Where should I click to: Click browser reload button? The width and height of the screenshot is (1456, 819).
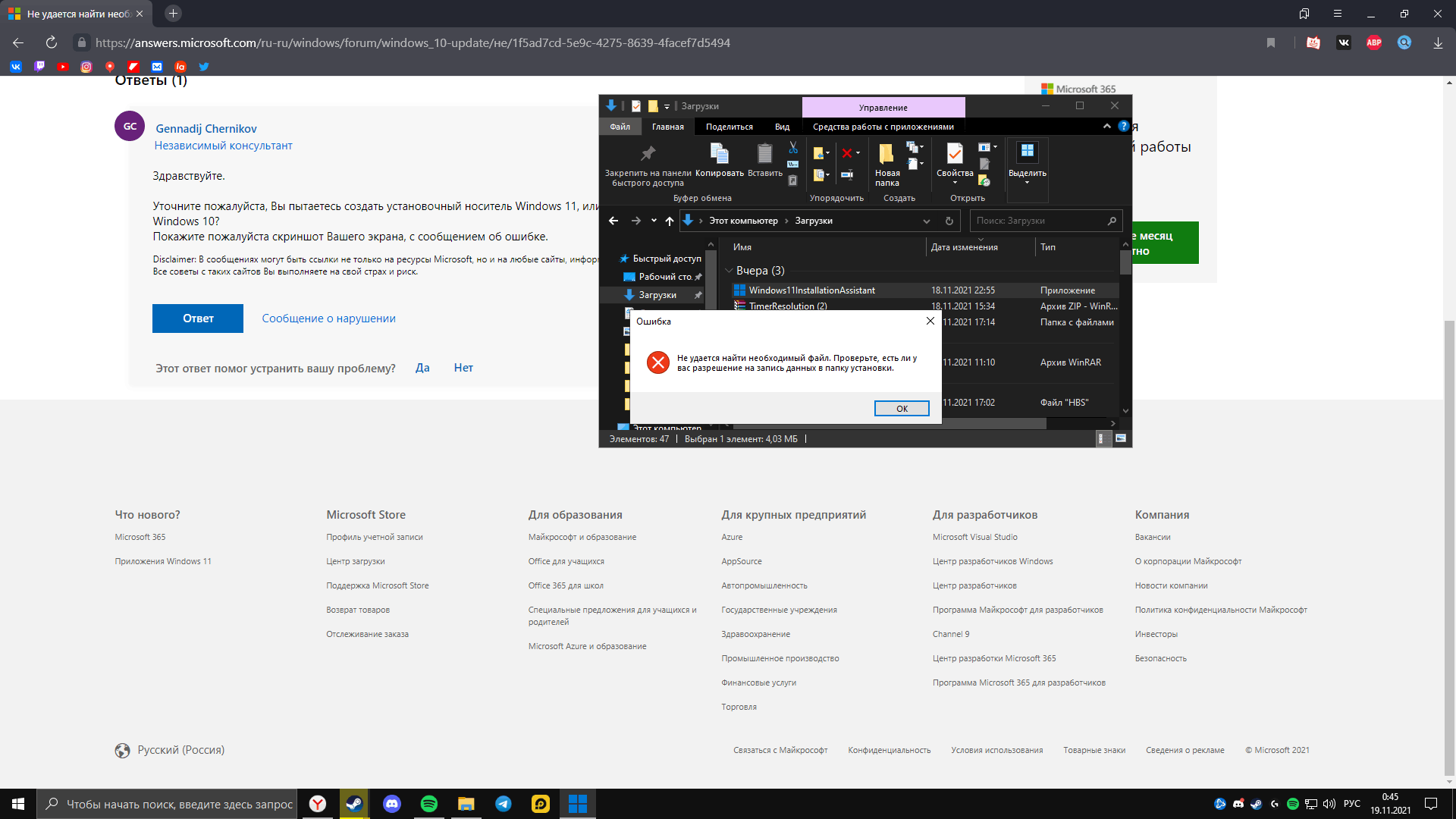51,42
